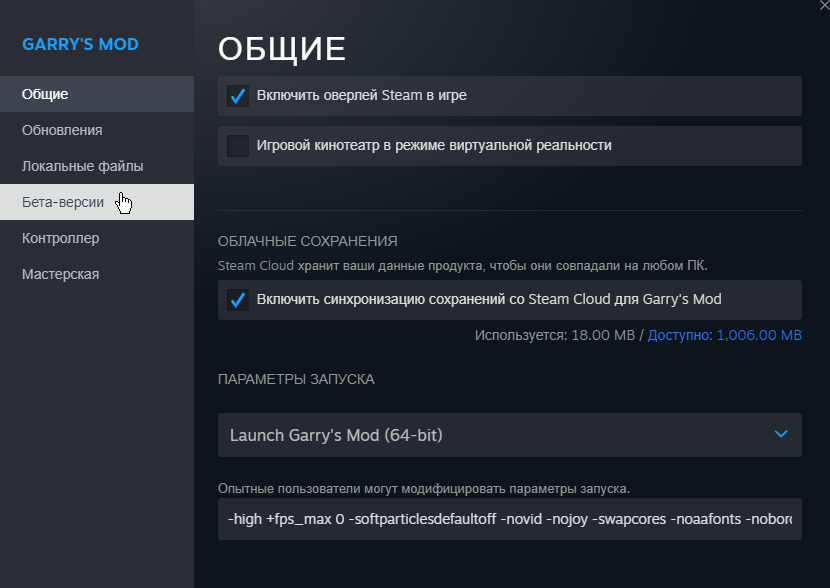Click the ОБЩИЕ page heading
The width and height of the screenshot is (830, 588).
click(x=282, y=49)
